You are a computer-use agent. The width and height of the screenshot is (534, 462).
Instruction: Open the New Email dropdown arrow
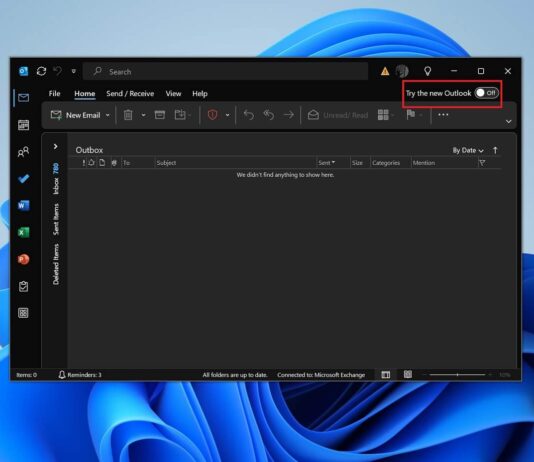click(108, 115)
